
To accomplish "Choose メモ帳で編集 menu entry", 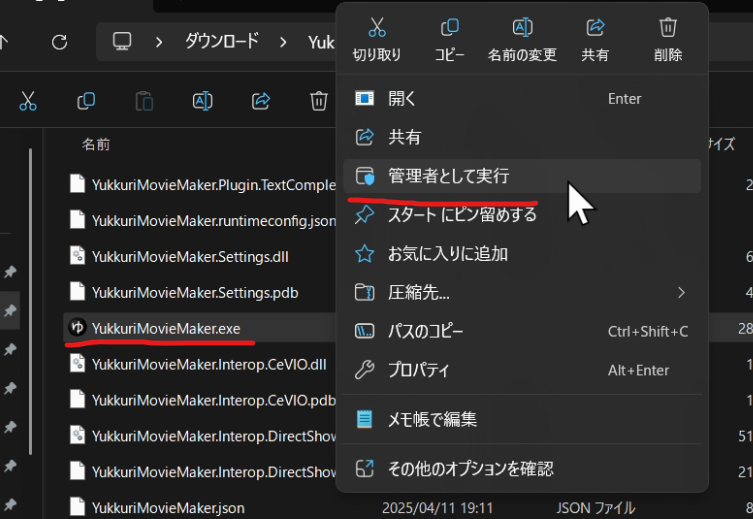I will (x=522, y=419).
